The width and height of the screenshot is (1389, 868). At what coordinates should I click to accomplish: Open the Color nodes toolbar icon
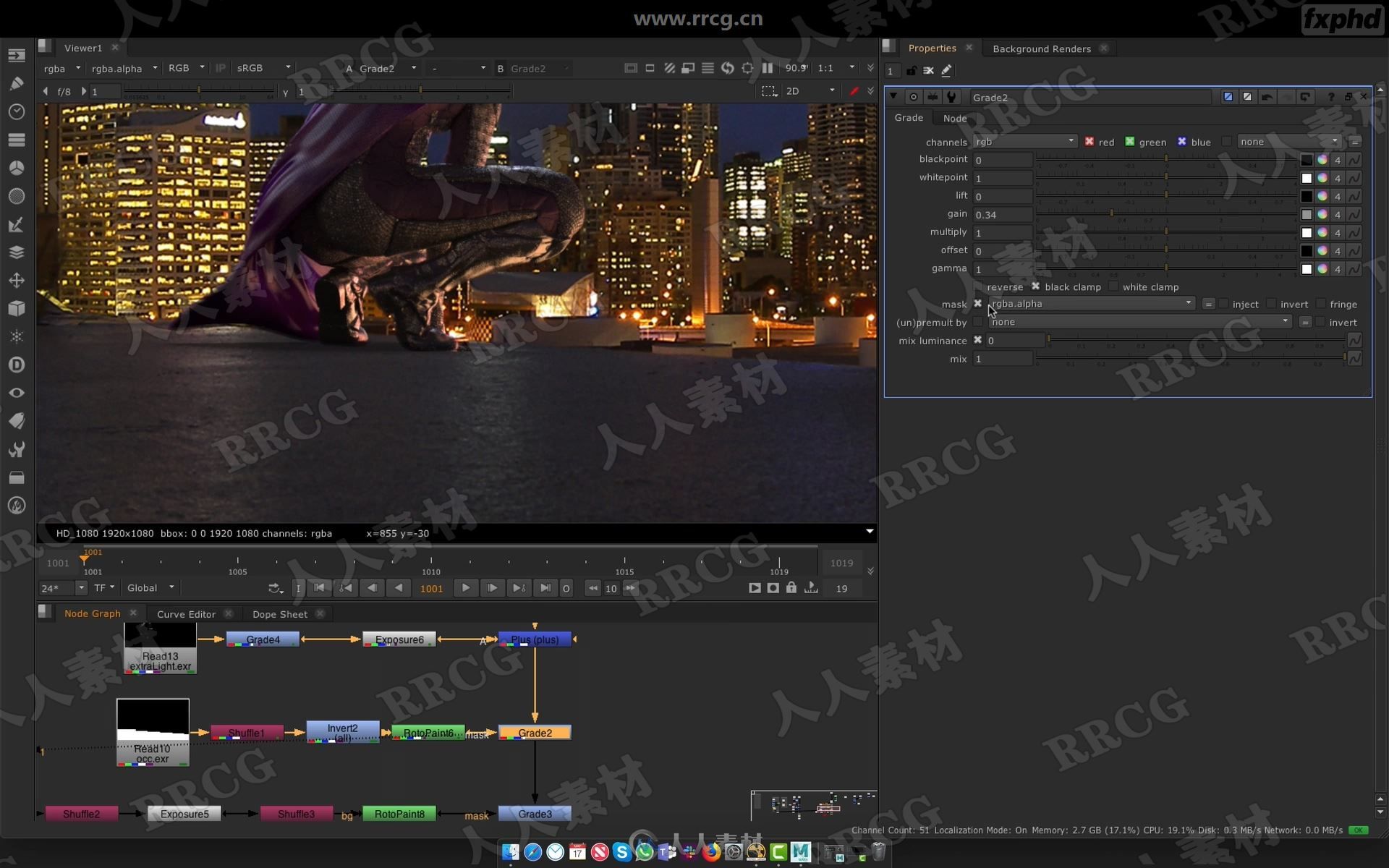click(x=16, y=168)
